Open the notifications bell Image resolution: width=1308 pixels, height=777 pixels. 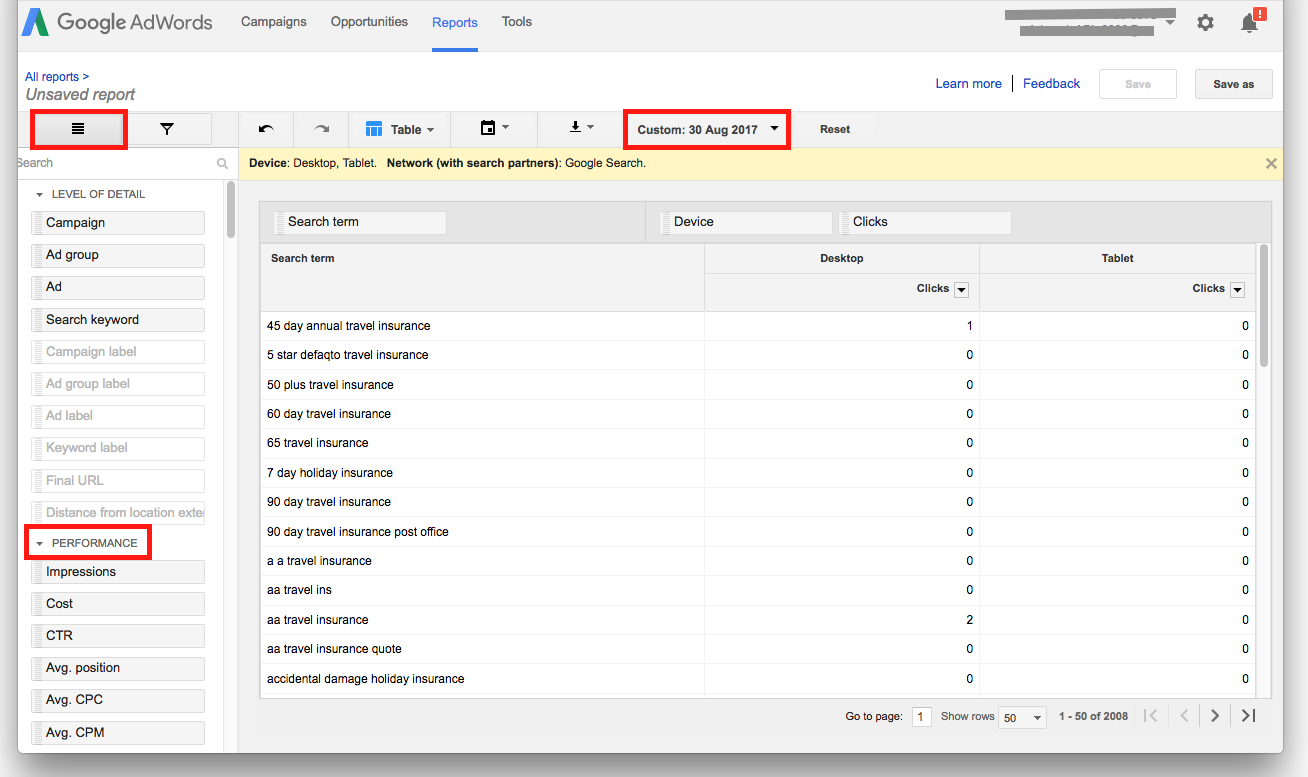coord(1250,22)
